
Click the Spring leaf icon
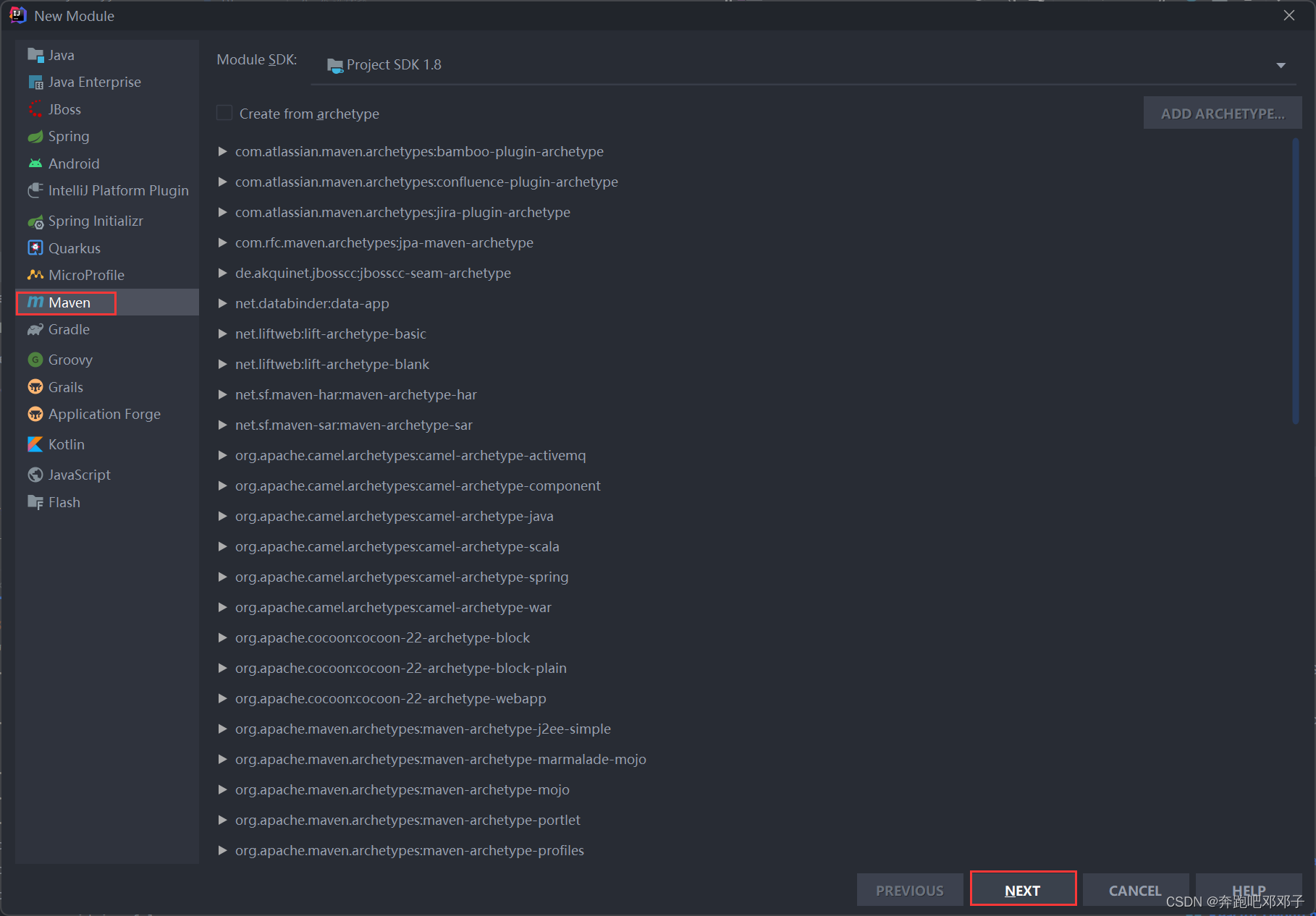click(35, 137)
